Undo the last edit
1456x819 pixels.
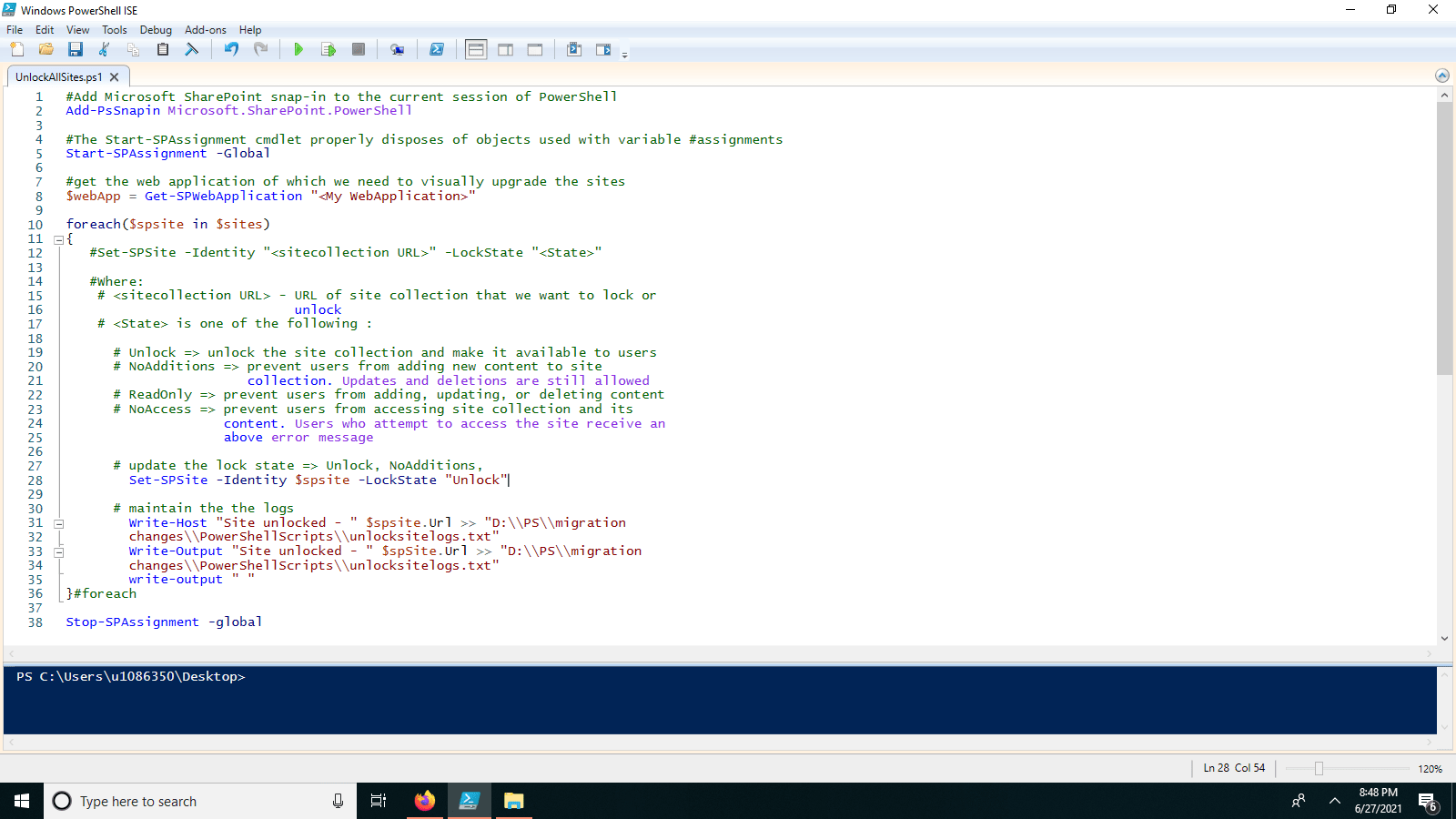tap(230, 49)
